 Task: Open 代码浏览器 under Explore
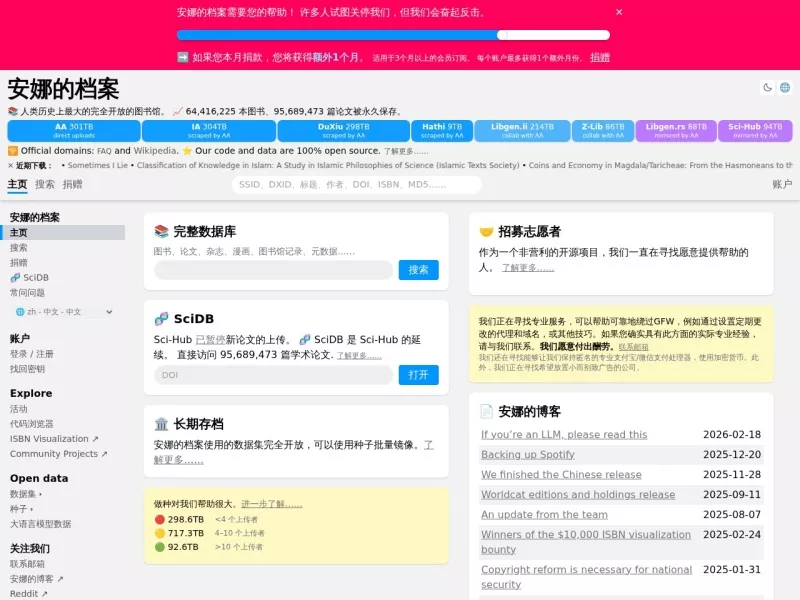click(x=32, y=424)
